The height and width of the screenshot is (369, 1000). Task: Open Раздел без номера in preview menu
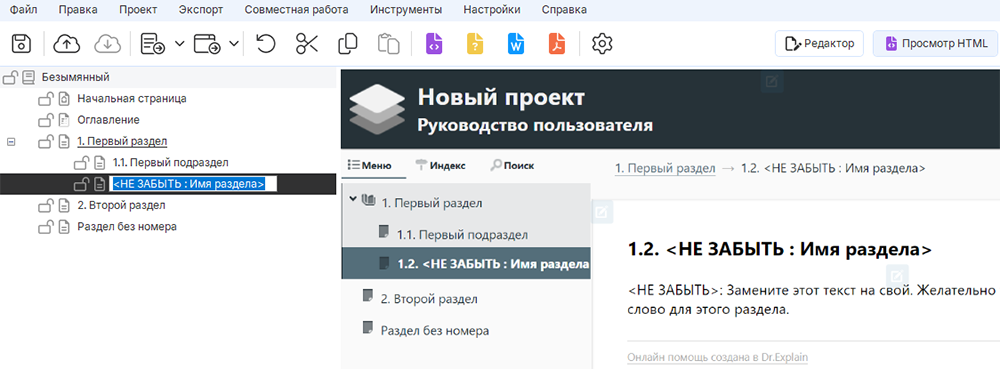click(x=434, y=331)
